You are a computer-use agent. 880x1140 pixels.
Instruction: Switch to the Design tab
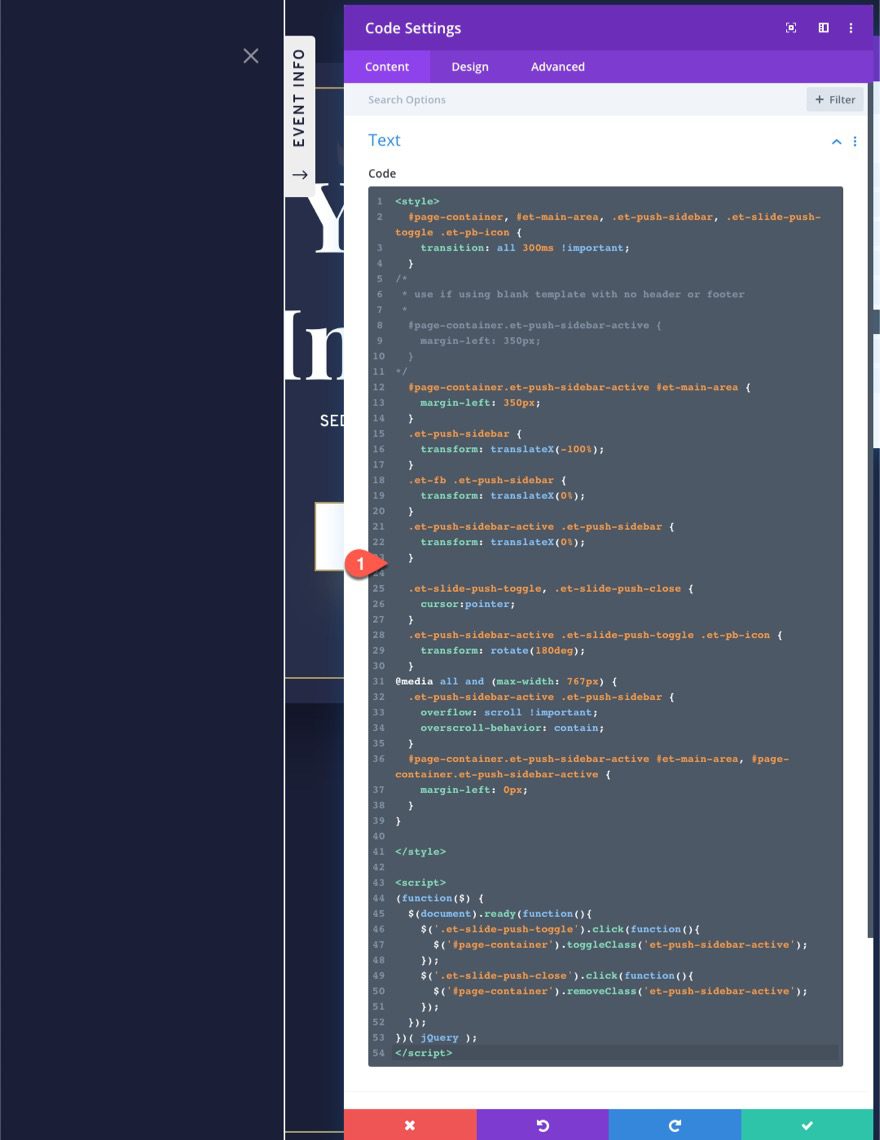tap(469, 66)
